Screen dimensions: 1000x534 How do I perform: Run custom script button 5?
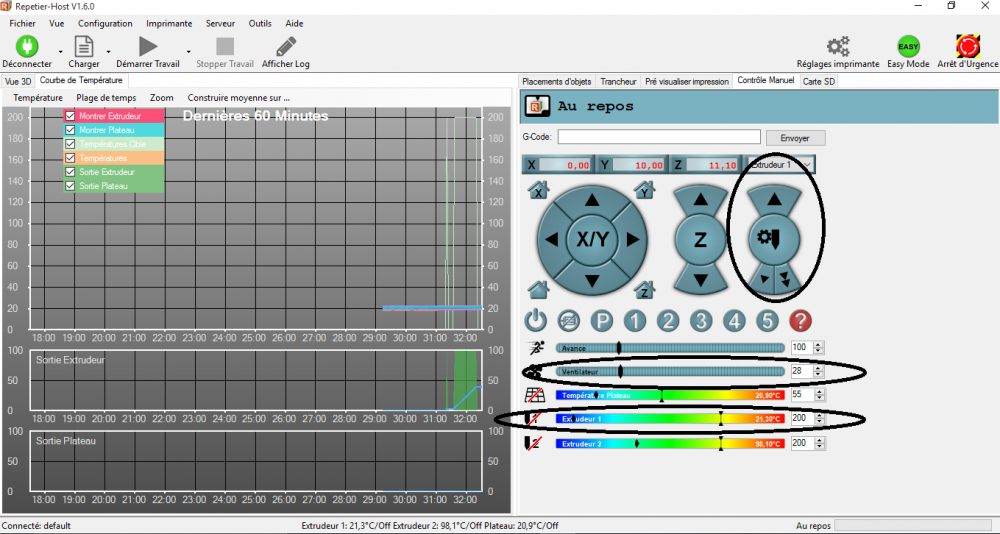tap(767, 320)
